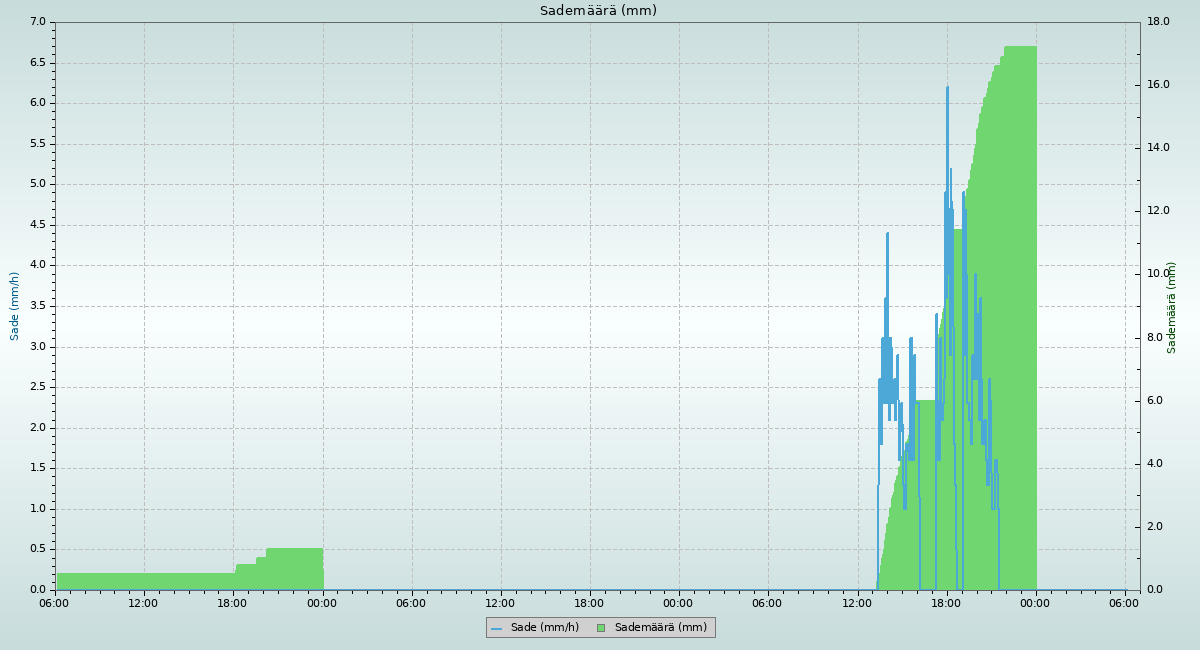Screen dimensions: 1200x650
Task: Click the 18.0 tick label on right axis
Action: pyautogui.click(x=1158, y=22)
